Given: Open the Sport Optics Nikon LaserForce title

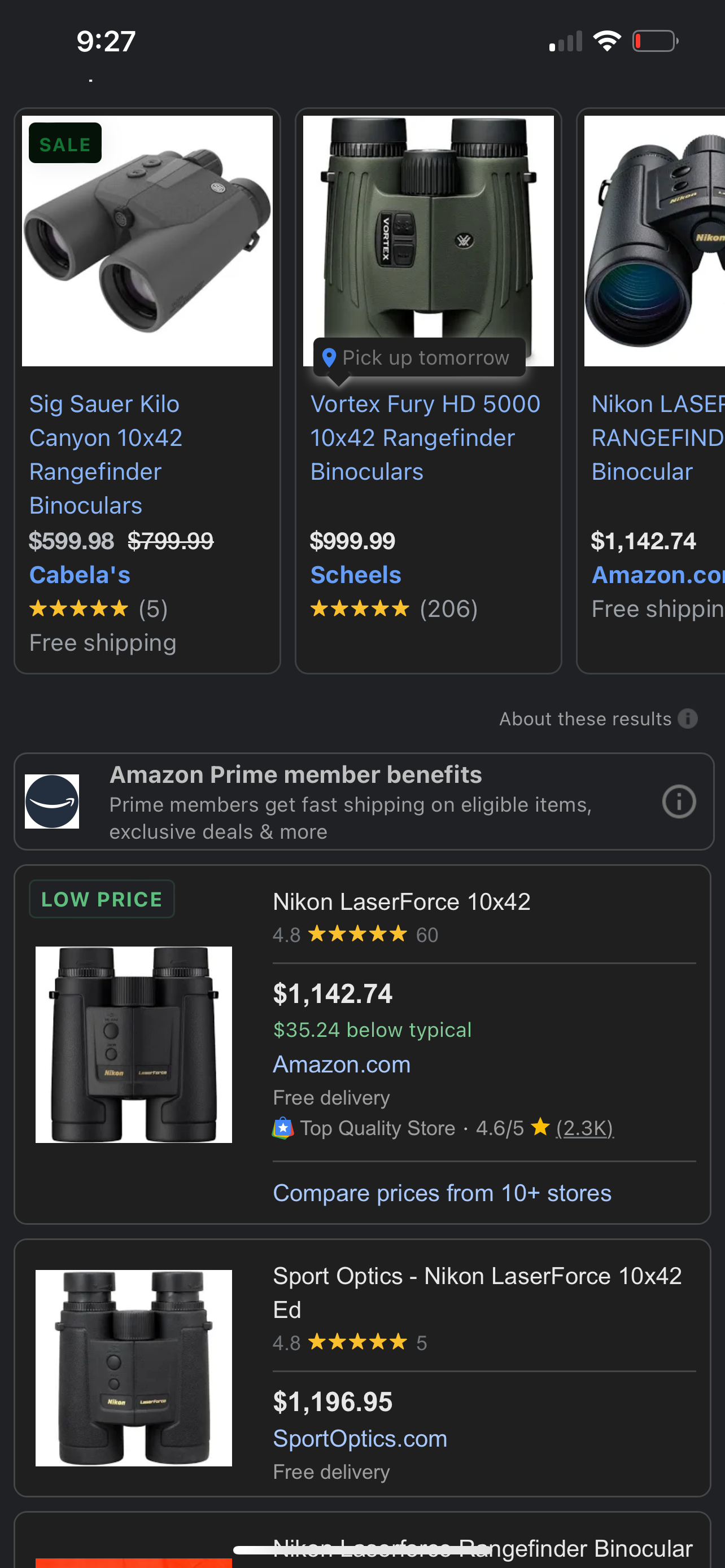Looking at the screenshot, I should [477, 1292].
